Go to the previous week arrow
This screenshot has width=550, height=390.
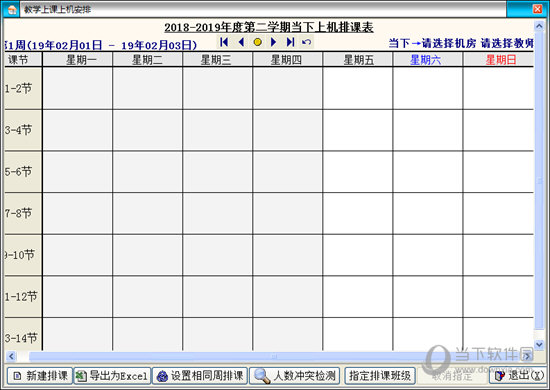pyautogui.click(x=241, y=42)
